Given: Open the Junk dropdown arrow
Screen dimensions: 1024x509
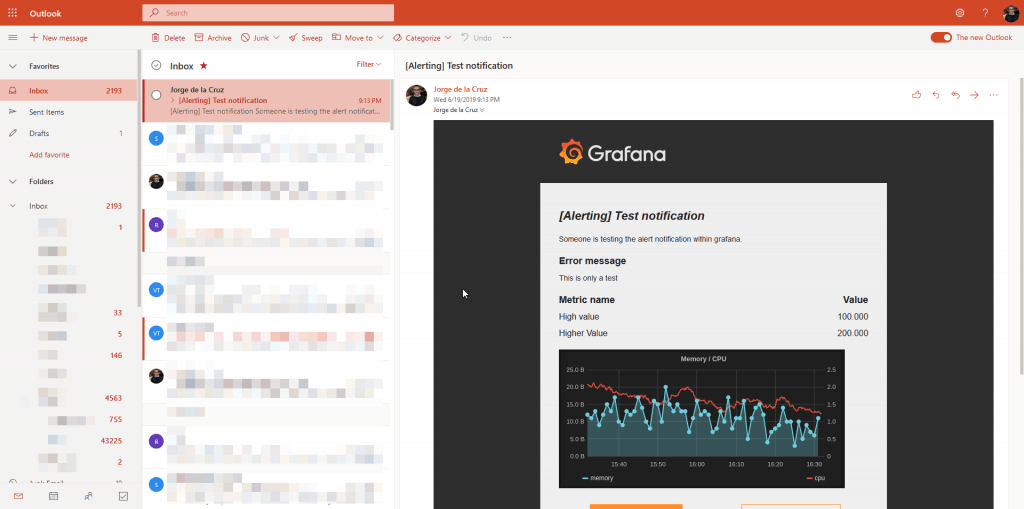Looking at the screenshot, I should click(276, 38).
